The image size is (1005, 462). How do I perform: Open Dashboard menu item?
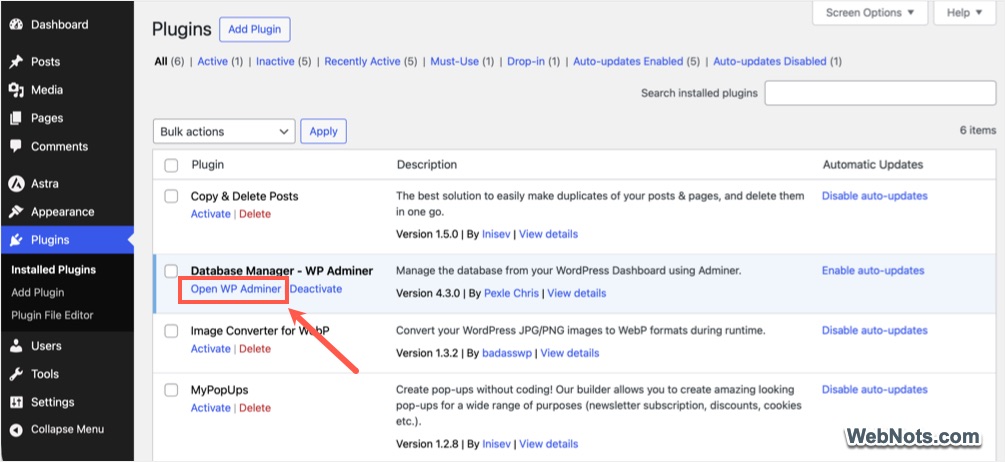[60, 25]
